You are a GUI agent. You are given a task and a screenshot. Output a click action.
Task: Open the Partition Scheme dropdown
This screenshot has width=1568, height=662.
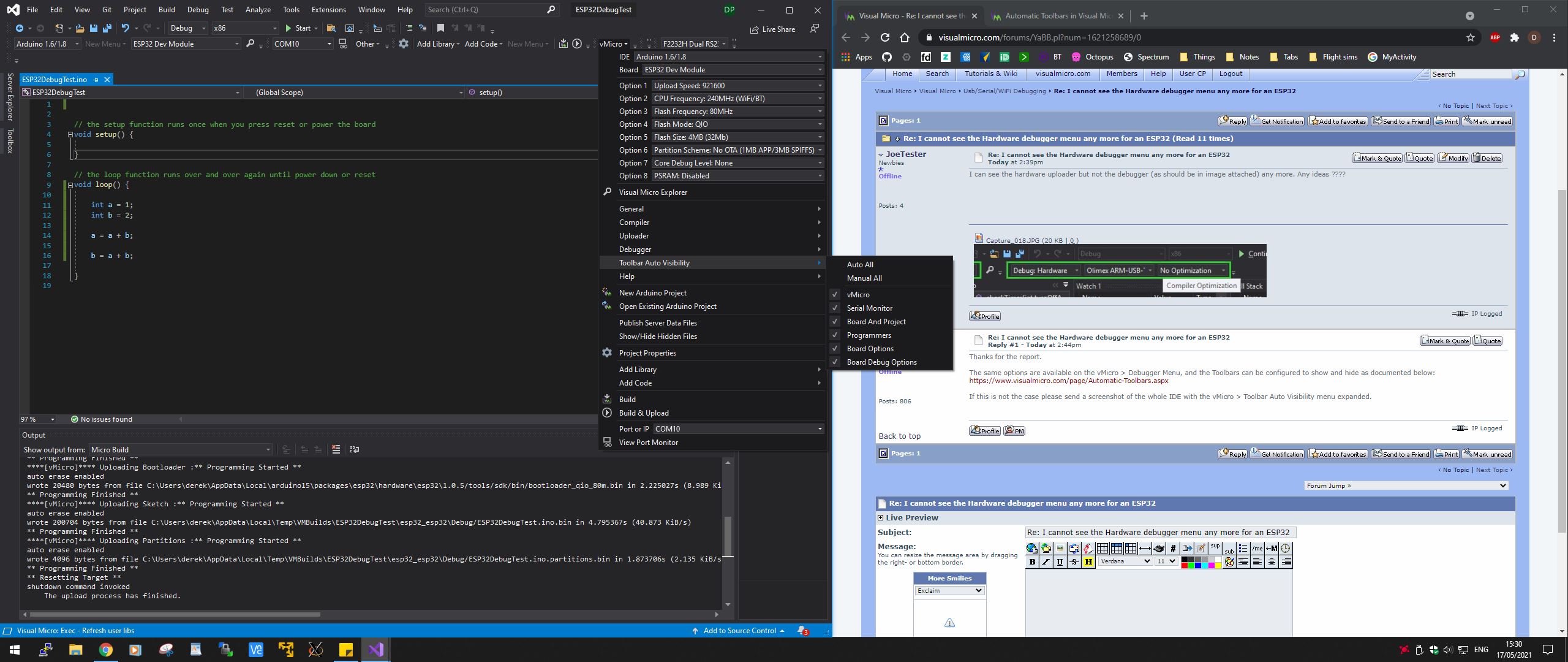737,150
